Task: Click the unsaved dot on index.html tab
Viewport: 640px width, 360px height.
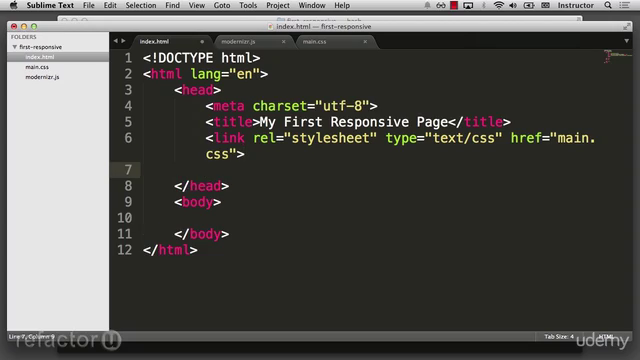Action: [x=202, y=42]
